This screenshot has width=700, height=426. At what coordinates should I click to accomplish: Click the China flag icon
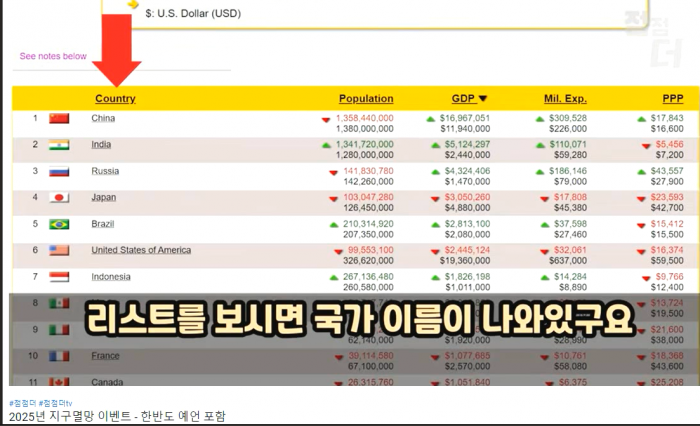coord(58,119)
